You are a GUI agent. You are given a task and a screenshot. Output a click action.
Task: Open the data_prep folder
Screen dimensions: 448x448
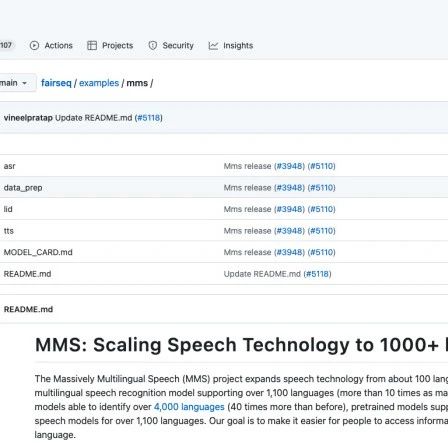coord(23,188)
